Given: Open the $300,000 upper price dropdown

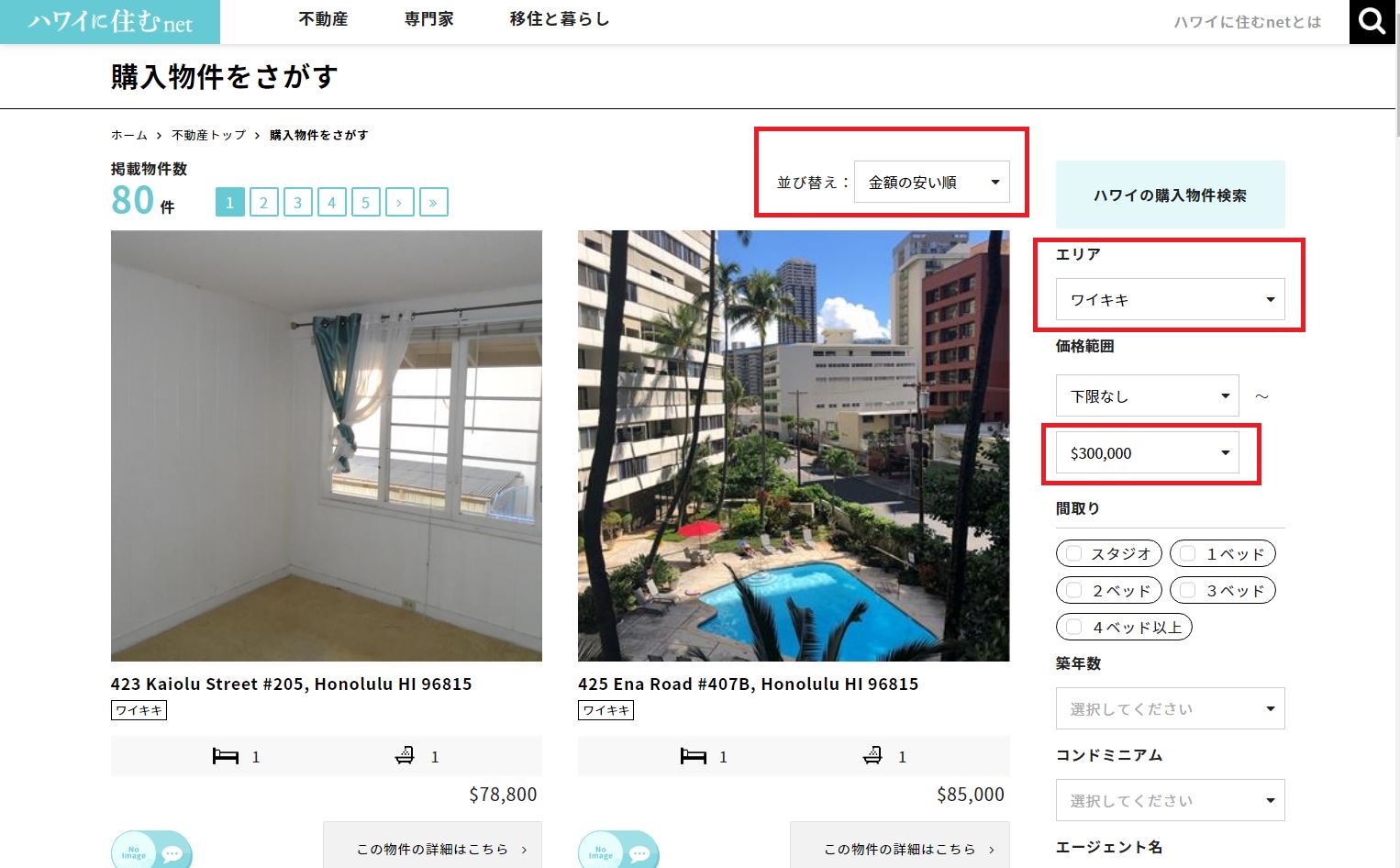Looking at the screenshot, I should point(1147,452).
